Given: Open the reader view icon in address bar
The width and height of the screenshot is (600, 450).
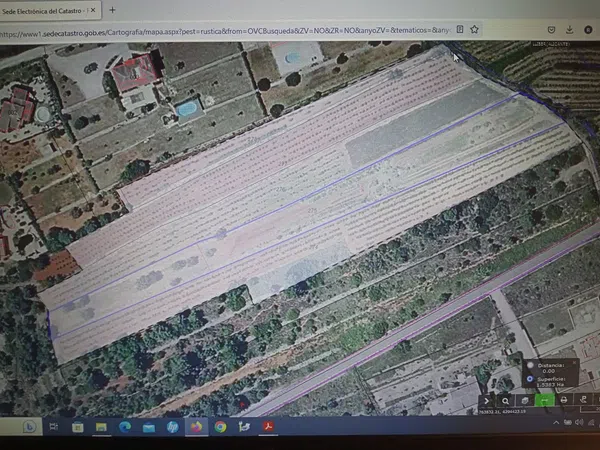Looking at the screenshot, I should (x=458, y=30).
